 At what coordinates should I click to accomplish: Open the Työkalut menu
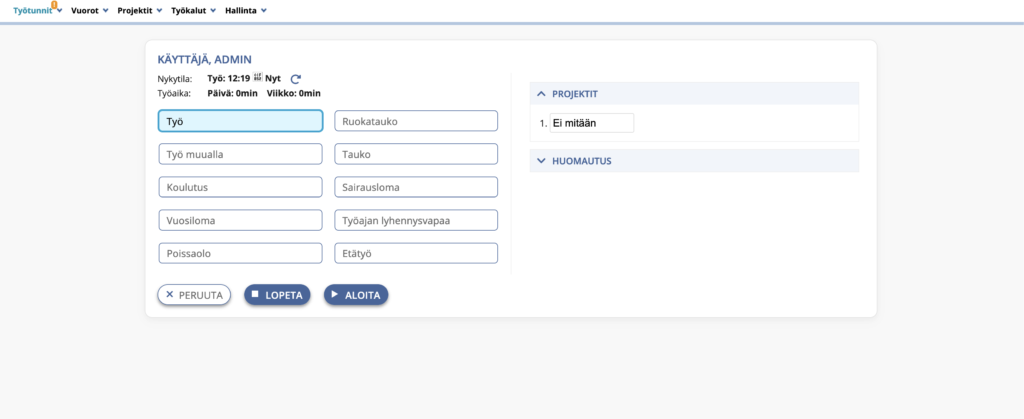click(x=196, y=11)
